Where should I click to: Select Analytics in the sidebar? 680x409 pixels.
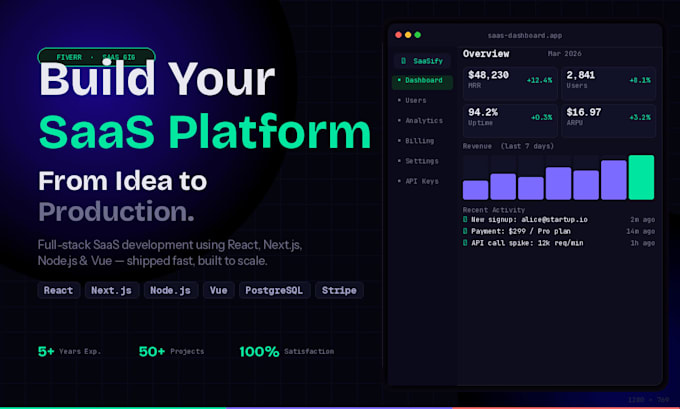coord(421,121)
